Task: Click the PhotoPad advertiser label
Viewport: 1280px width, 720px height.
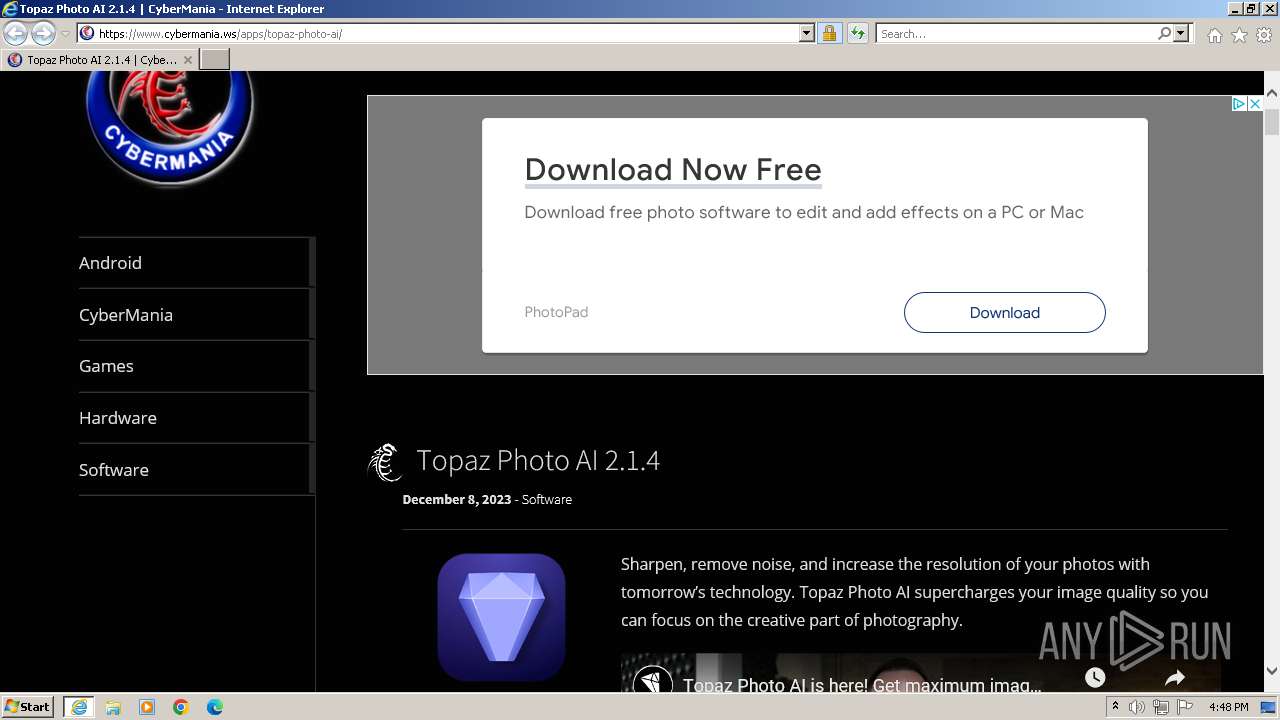Action: coord(556,312)
